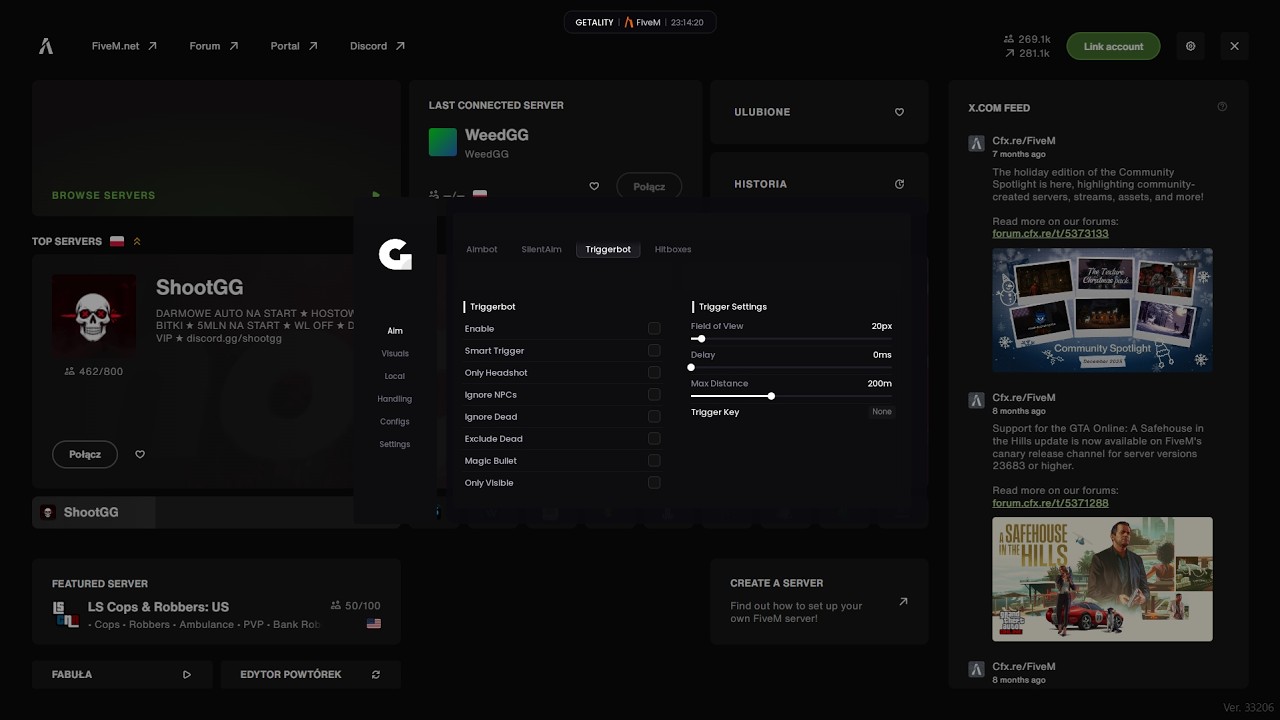Click the flag icon under WeedGG
Viewport: 1280px width, 720px height.
click(x=480, y=195)
